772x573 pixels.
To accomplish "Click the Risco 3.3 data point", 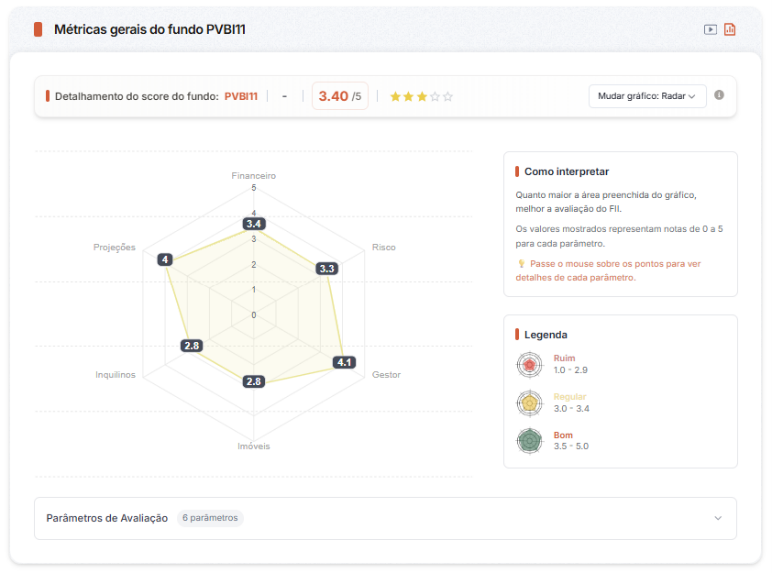I will [x=326, y=268].
